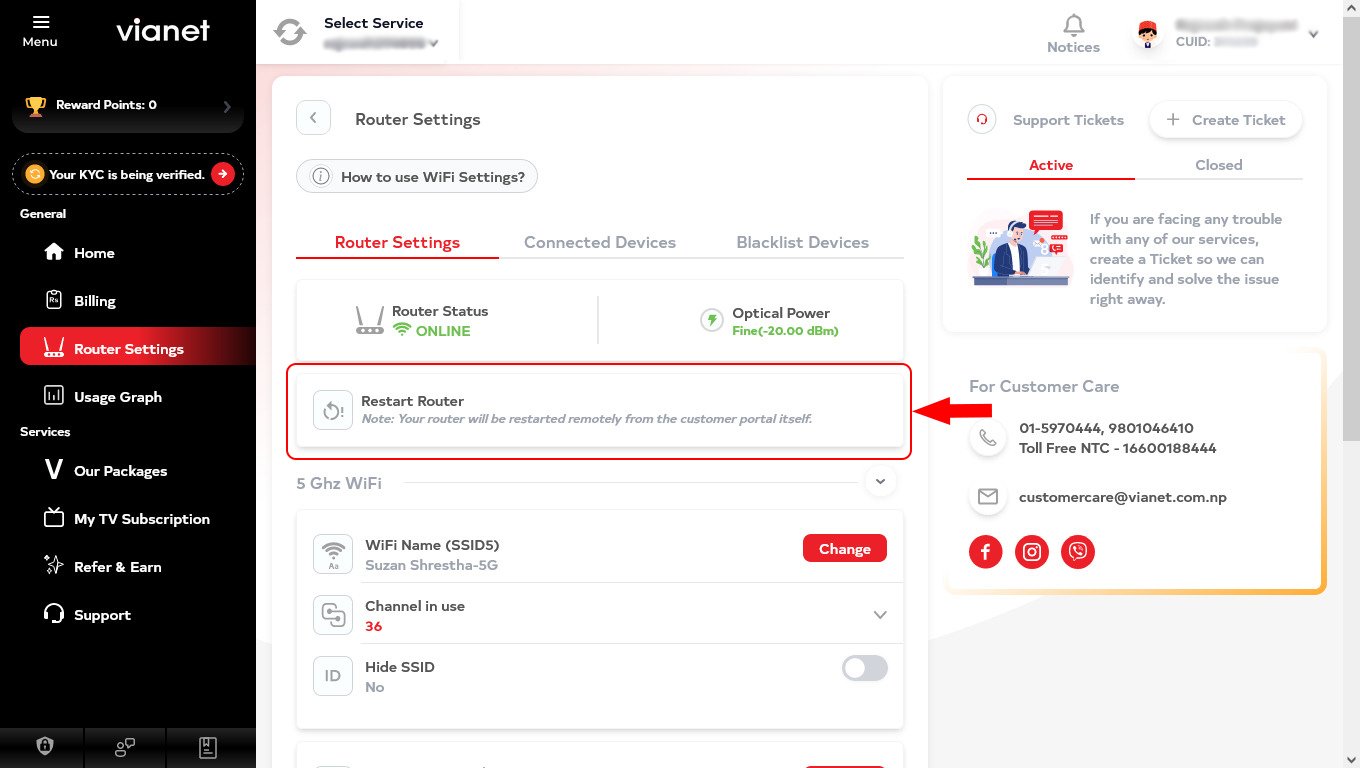Open the hamburger Menu icon
This screenshot has height=768, width=1360.
click(40, 22)
